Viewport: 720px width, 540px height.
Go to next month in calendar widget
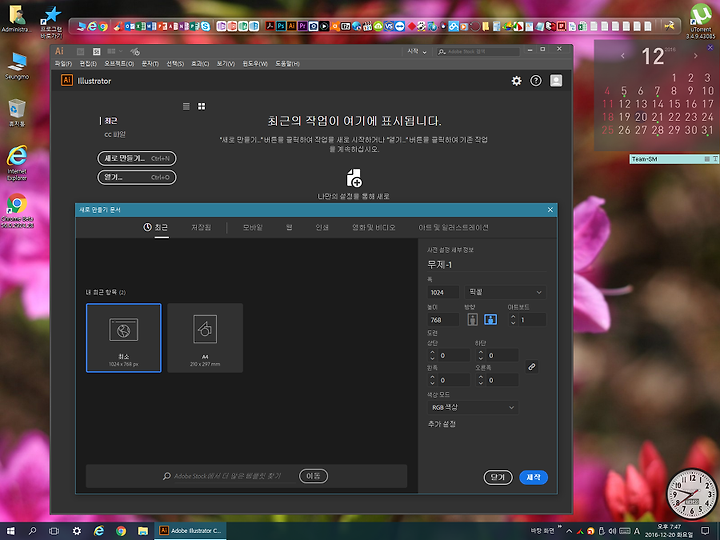pyautogui.click(x=696, y=56)
